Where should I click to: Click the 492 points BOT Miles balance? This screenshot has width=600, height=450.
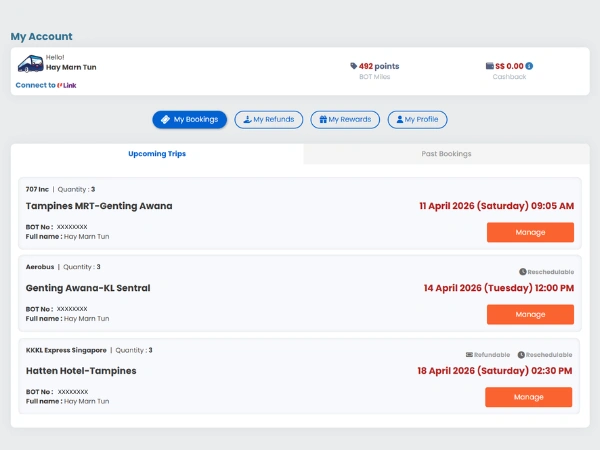point(378,67)
